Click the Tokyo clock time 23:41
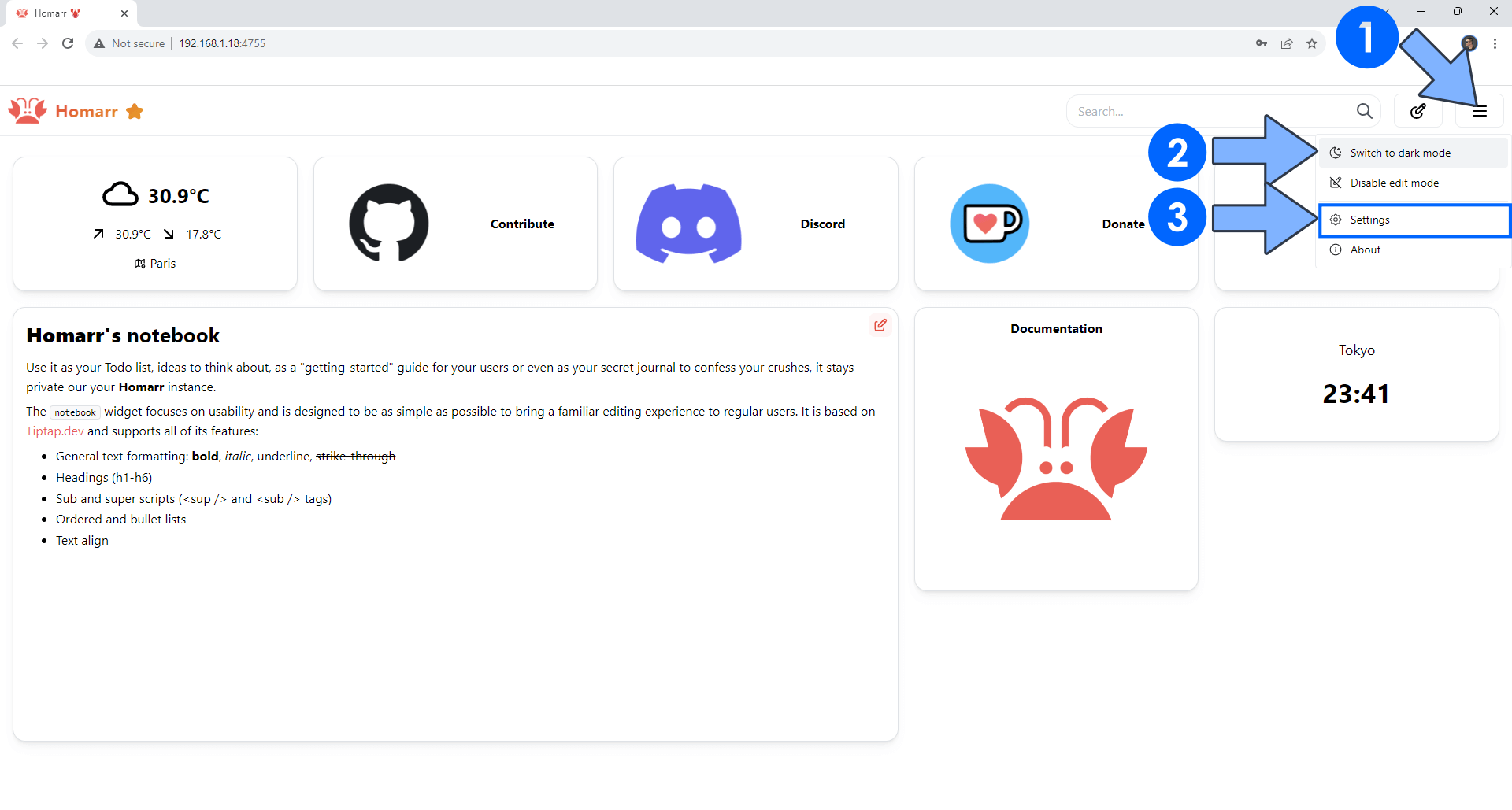The image size is (1512, 810). 1356,394
